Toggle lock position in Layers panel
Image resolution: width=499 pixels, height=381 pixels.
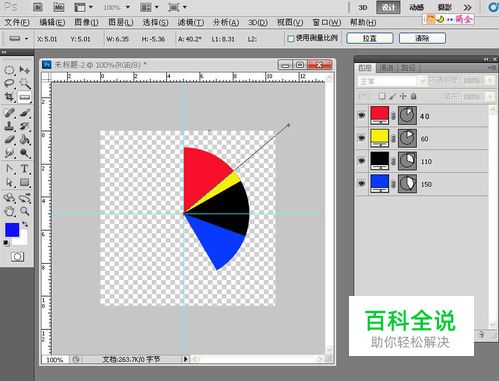click(403, 96)
